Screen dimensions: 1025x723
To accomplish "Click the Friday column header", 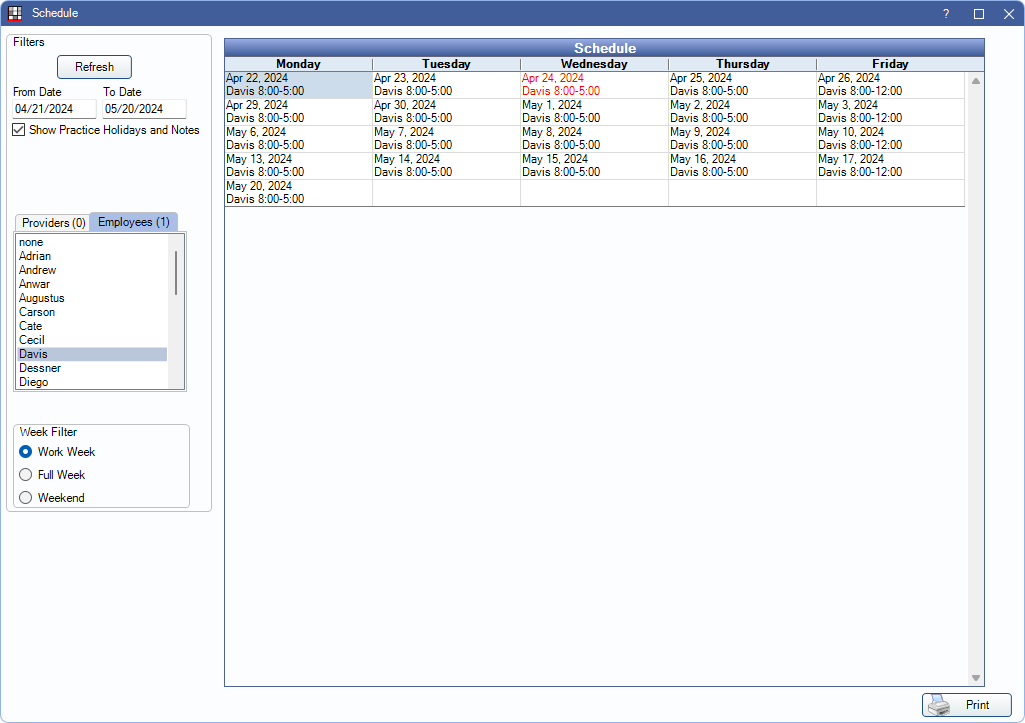I will click(890, 64).
